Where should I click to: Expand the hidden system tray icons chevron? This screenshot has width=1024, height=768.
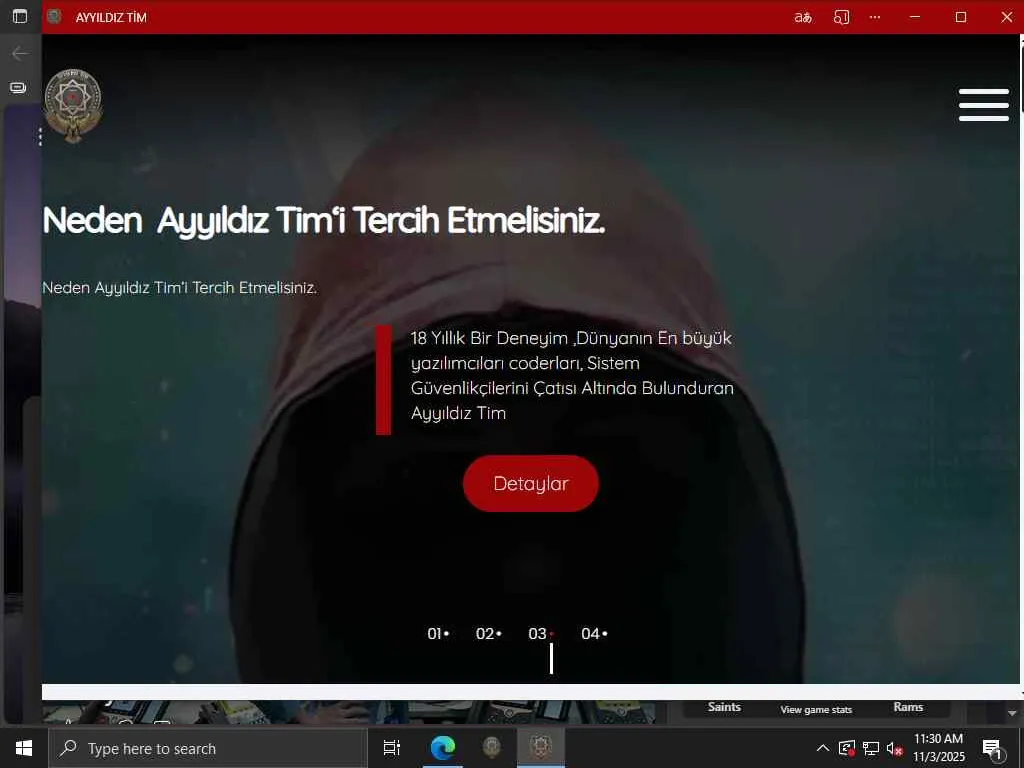click(x=823, y=748)
